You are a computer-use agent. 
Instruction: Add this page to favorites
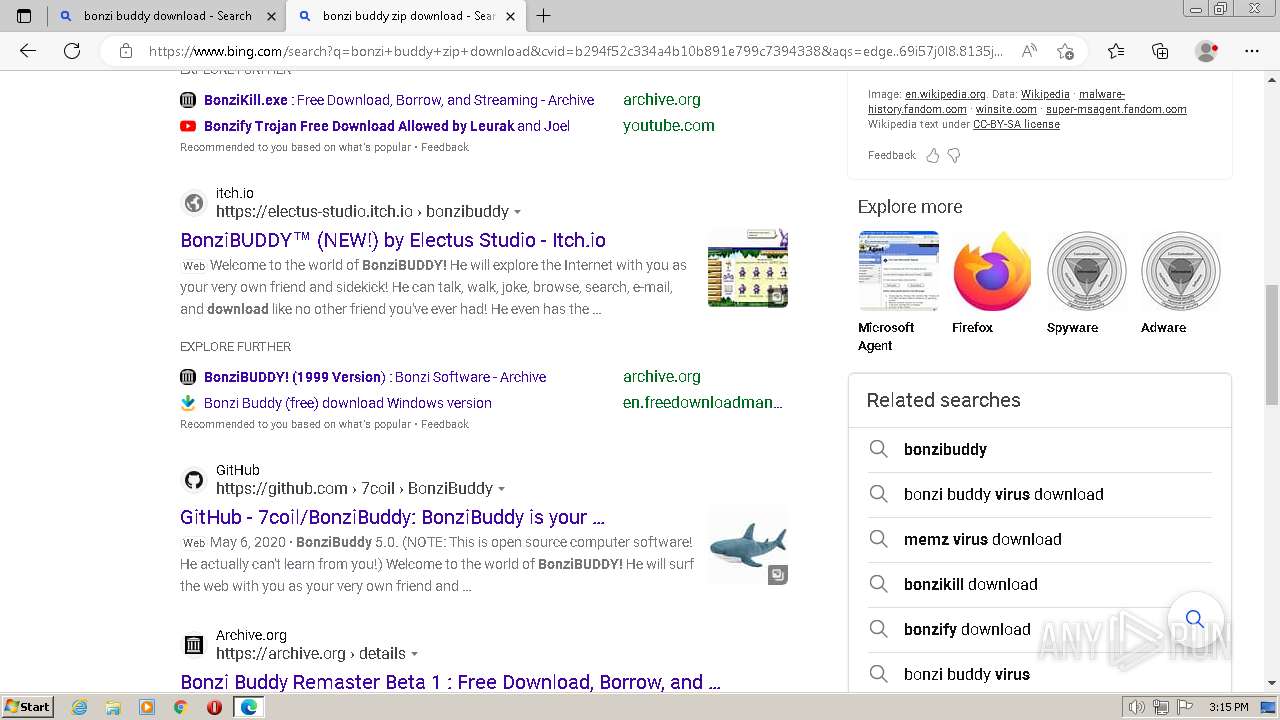point(1065,51)
